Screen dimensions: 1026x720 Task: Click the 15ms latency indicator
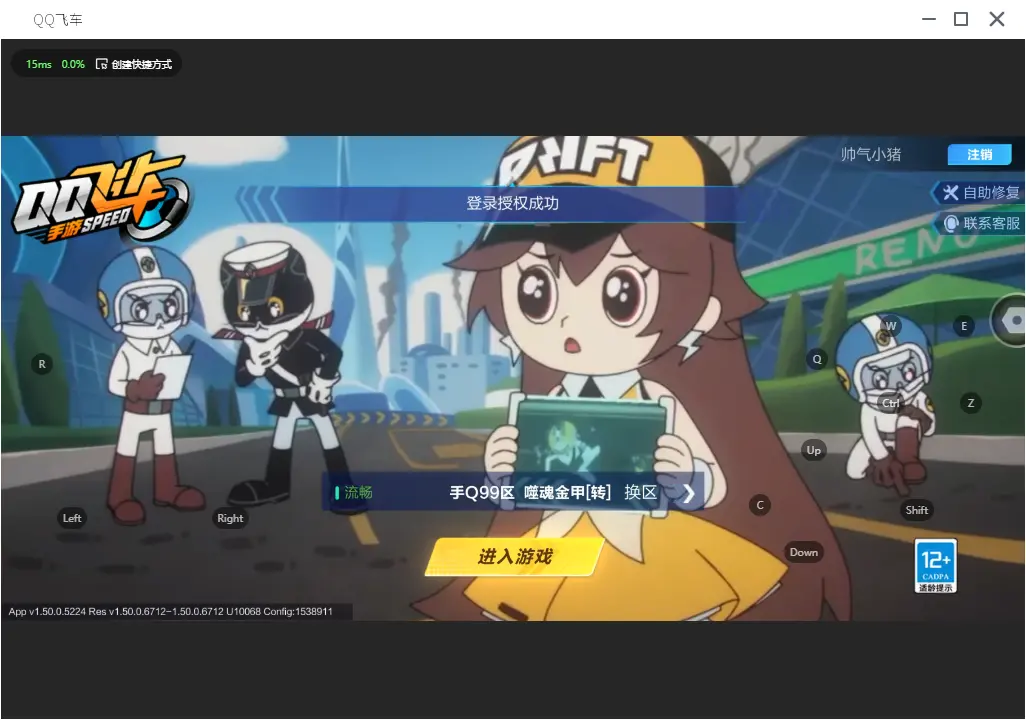click(x=39, y=64)
